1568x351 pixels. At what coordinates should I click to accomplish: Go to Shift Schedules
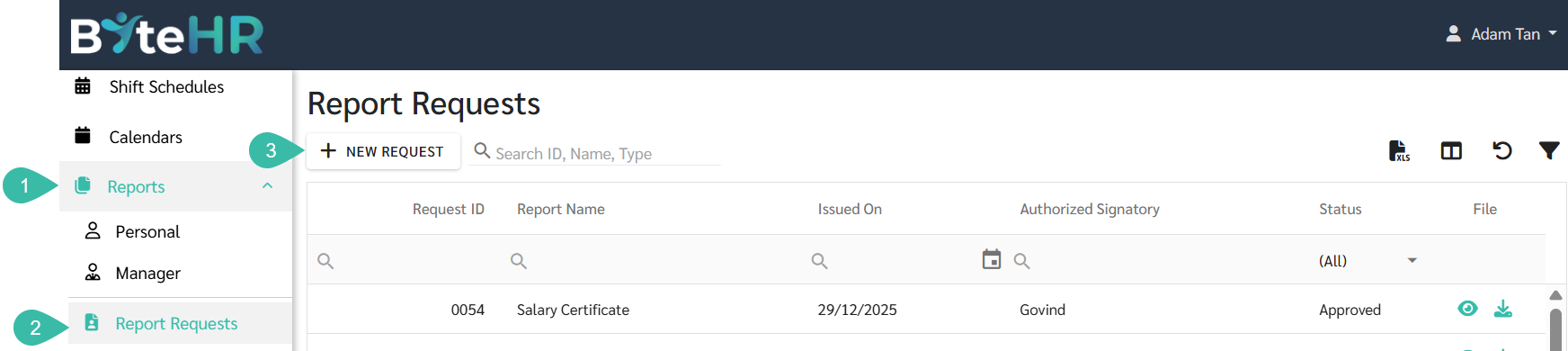coord(166,86)
